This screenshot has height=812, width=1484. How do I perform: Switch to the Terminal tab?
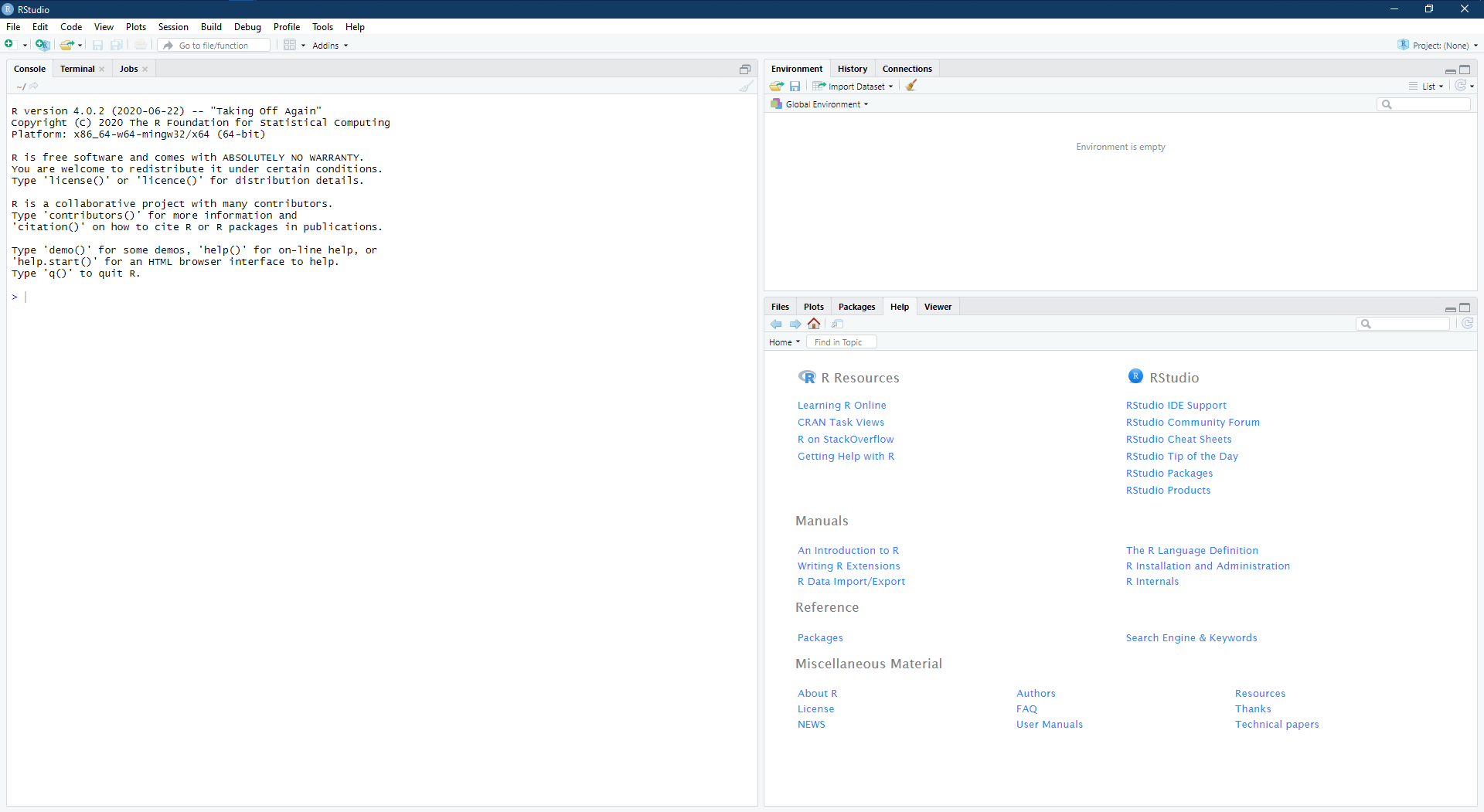coord(77,69)
